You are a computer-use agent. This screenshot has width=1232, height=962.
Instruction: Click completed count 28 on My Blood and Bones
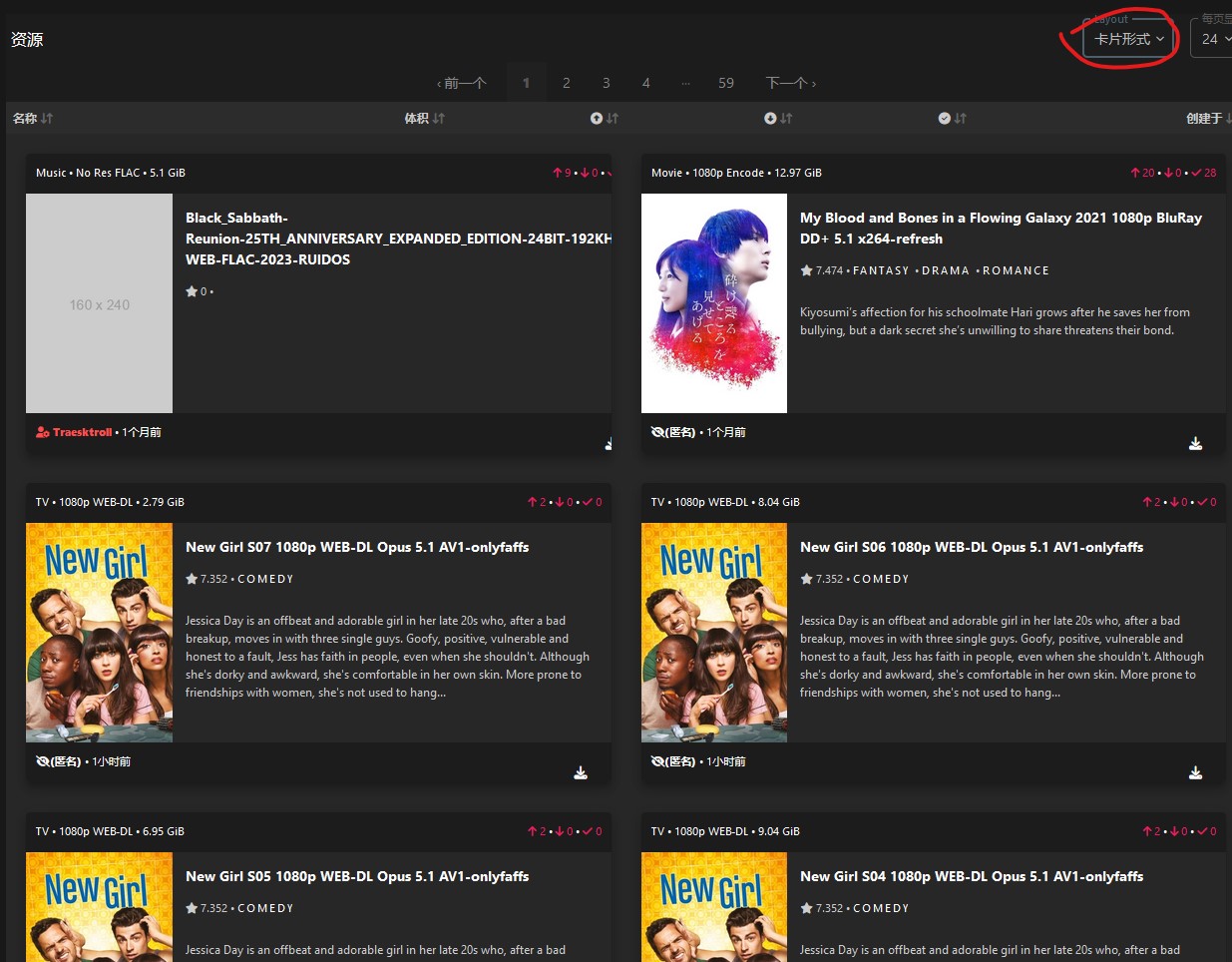click(x=1204, y=173)
